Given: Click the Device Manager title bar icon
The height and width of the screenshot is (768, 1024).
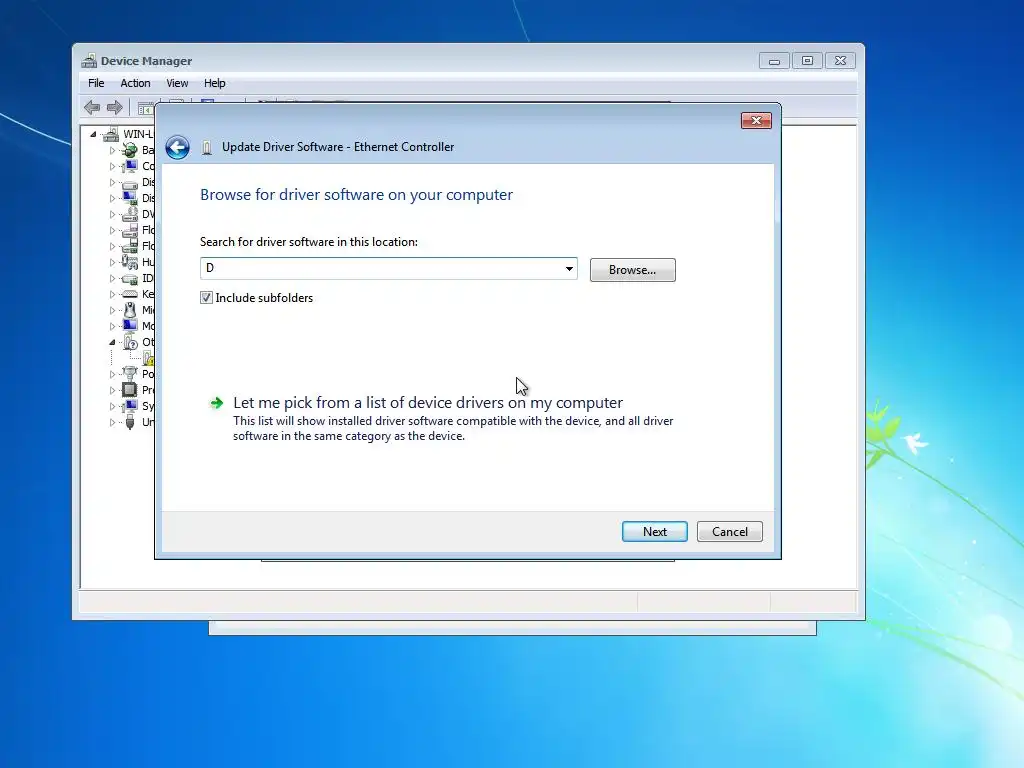Looking at the screenshot, I should (89, 61).
